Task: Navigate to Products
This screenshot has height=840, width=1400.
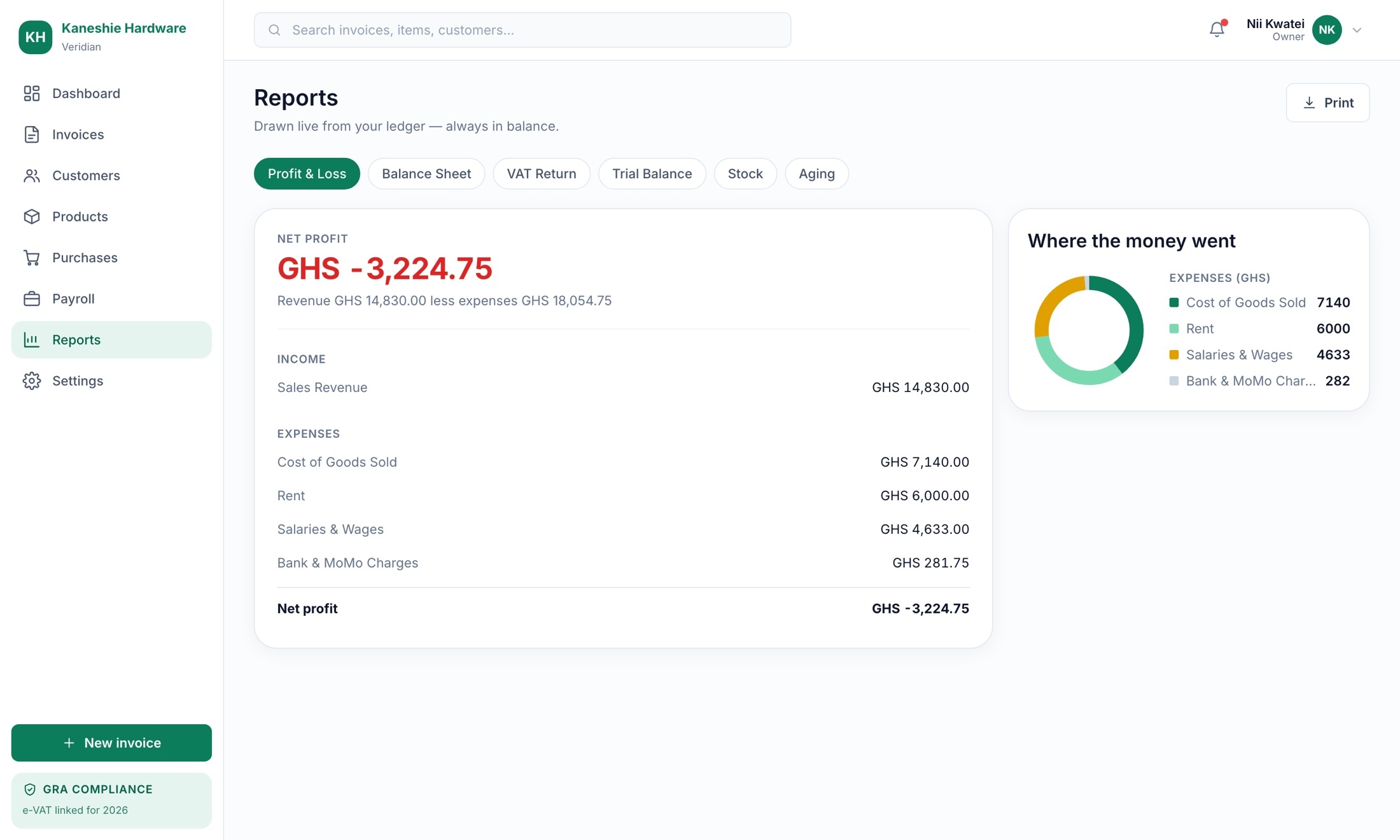Action: click(x=111, y=216)
